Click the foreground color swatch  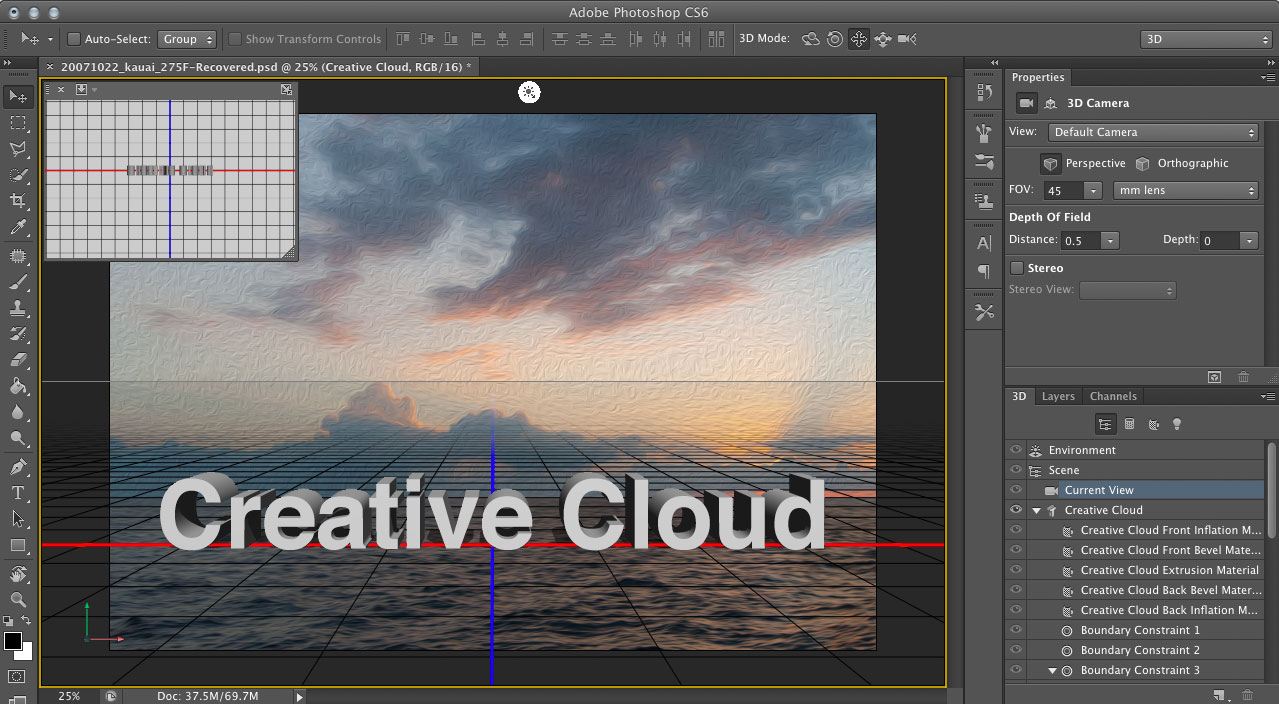[x=13, y=641]
